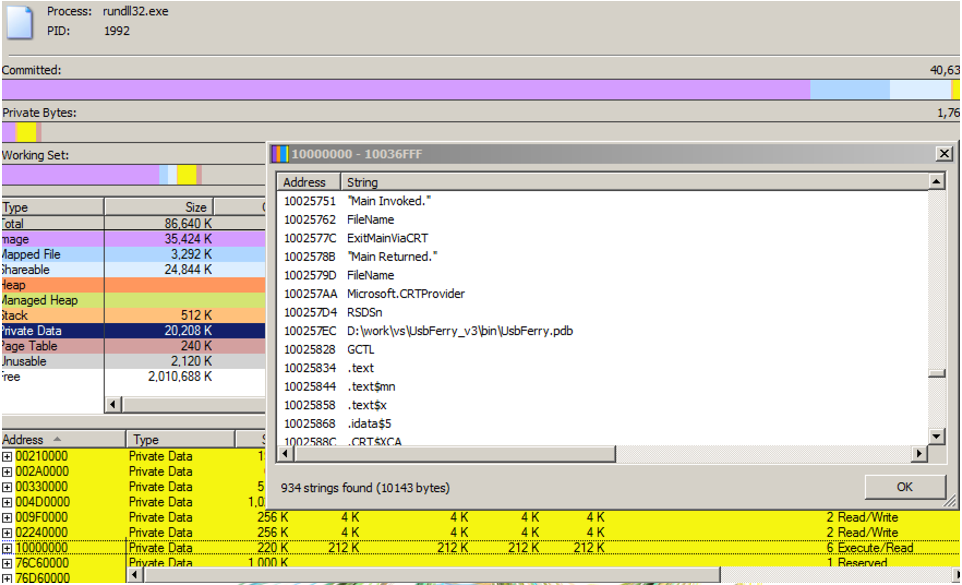Expand the 76C60000 memory region
This screenshot has width=962, height=585.
7,563
